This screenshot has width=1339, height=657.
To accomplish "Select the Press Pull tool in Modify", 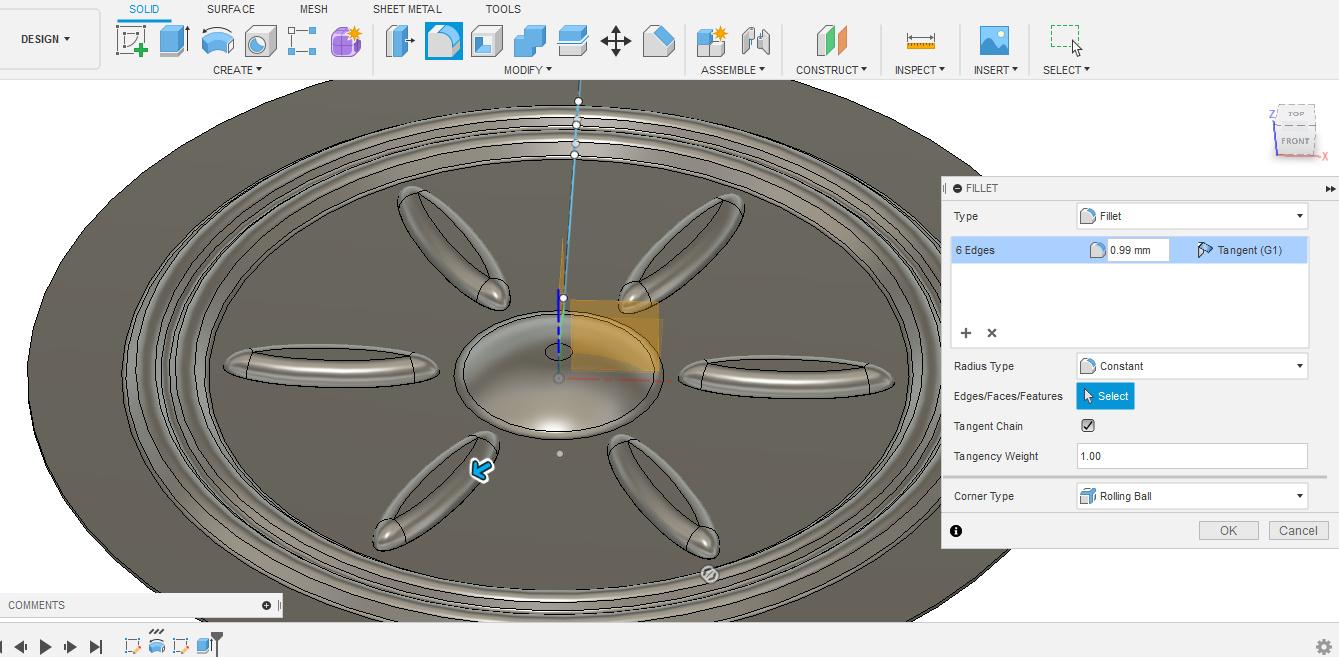I will pyautogui.click(x=400, y=42).
